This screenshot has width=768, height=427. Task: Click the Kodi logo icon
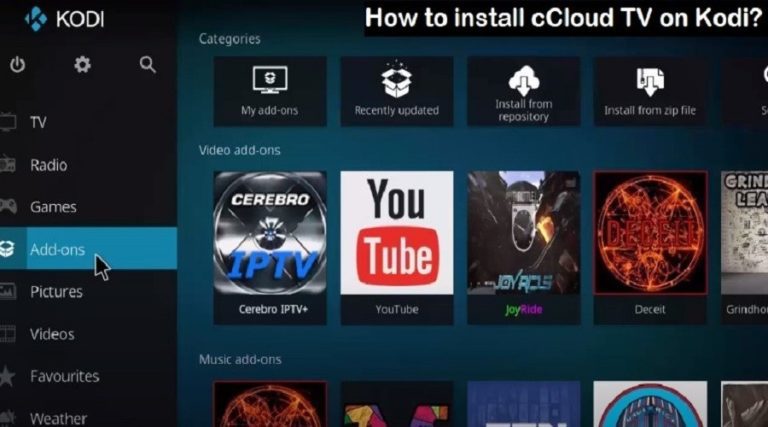[36, 19]
